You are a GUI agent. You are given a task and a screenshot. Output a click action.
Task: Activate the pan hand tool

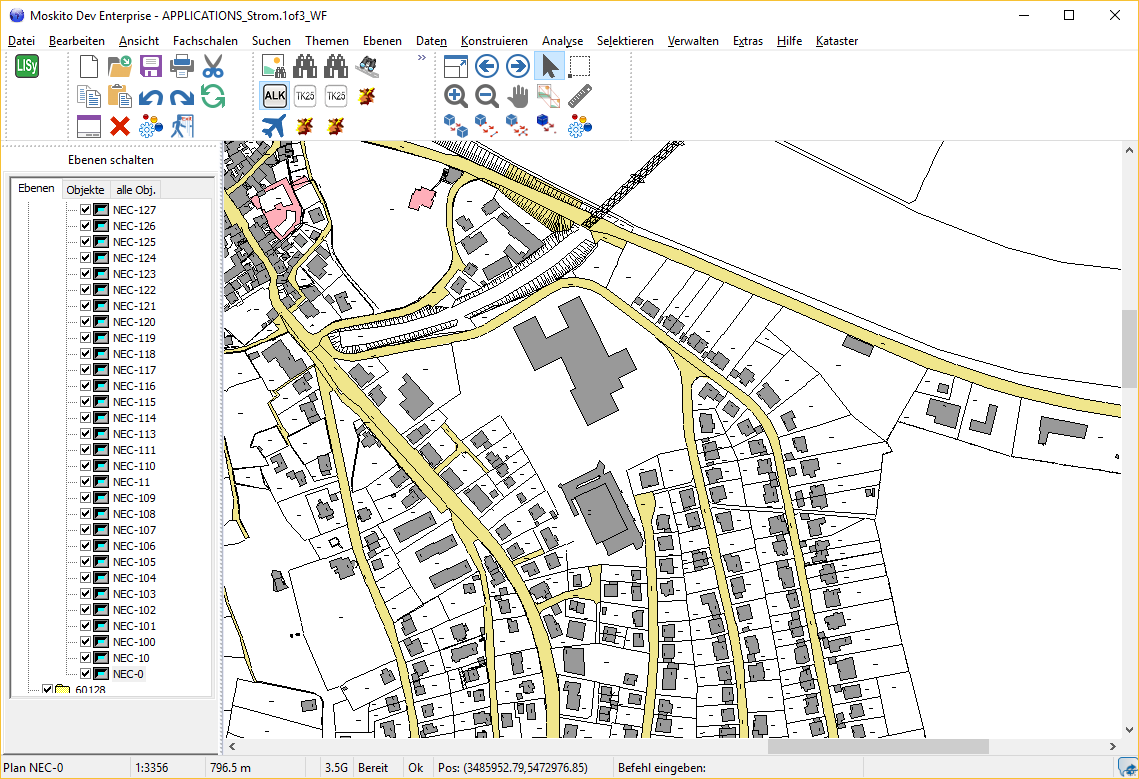(x=518, y=96)
